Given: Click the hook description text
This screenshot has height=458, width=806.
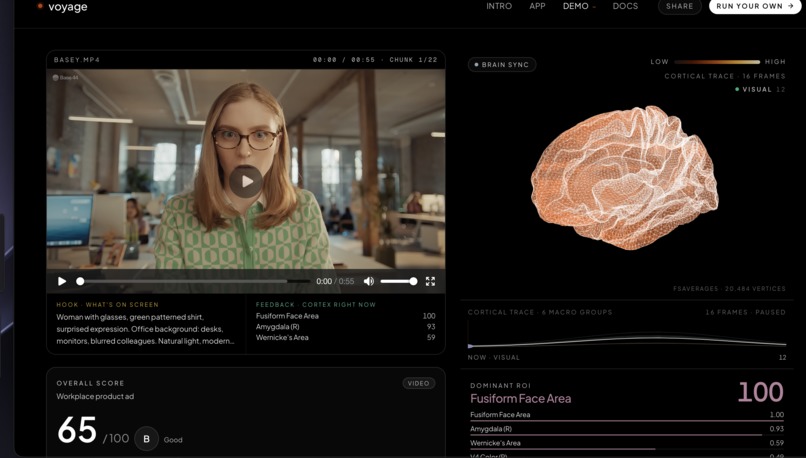Looking at the screenshot, I should [x=145, y=329].
